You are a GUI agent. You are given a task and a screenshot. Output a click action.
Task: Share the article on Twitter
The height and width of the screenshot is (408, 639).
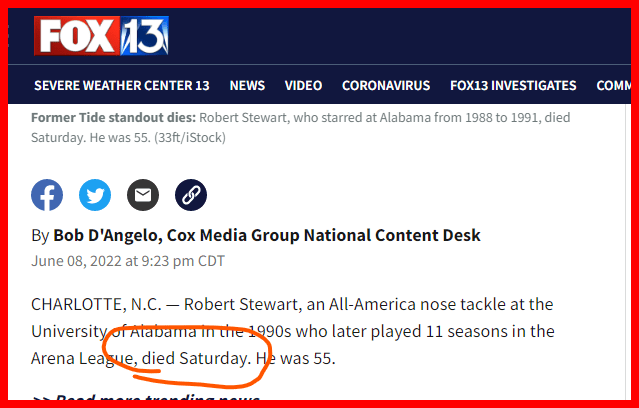tap(95, 194)
